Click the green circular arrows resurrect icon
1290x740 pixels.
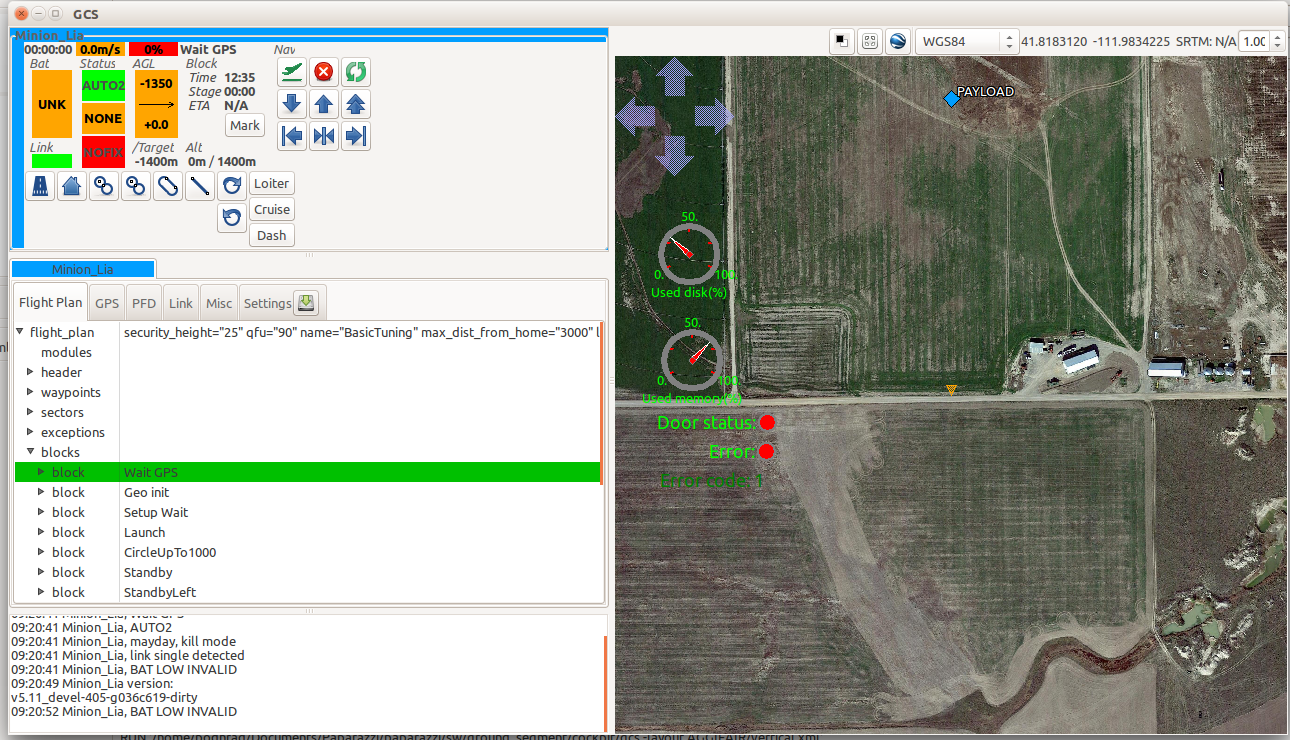pyautogui.click(x=355, y=72)
